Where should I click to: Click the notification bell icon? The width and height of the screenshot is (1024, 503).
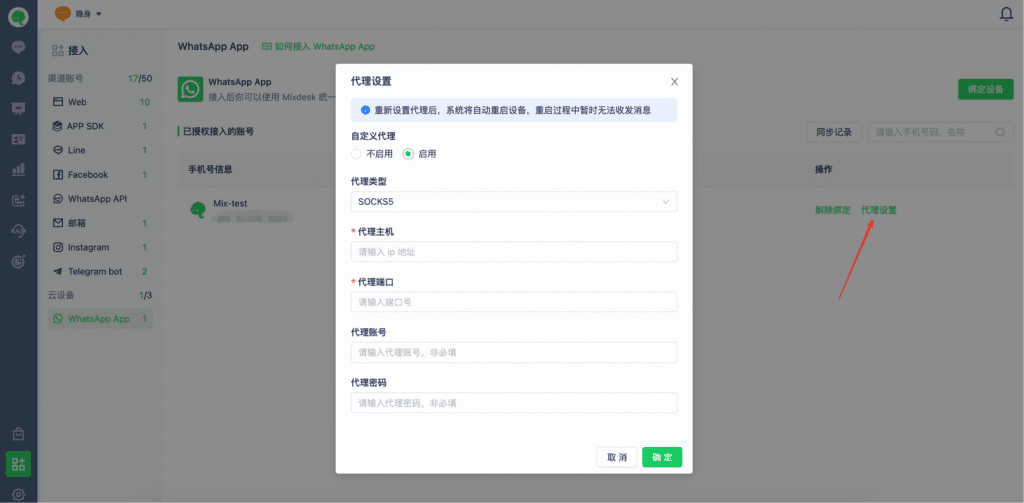pos(1006,14)
